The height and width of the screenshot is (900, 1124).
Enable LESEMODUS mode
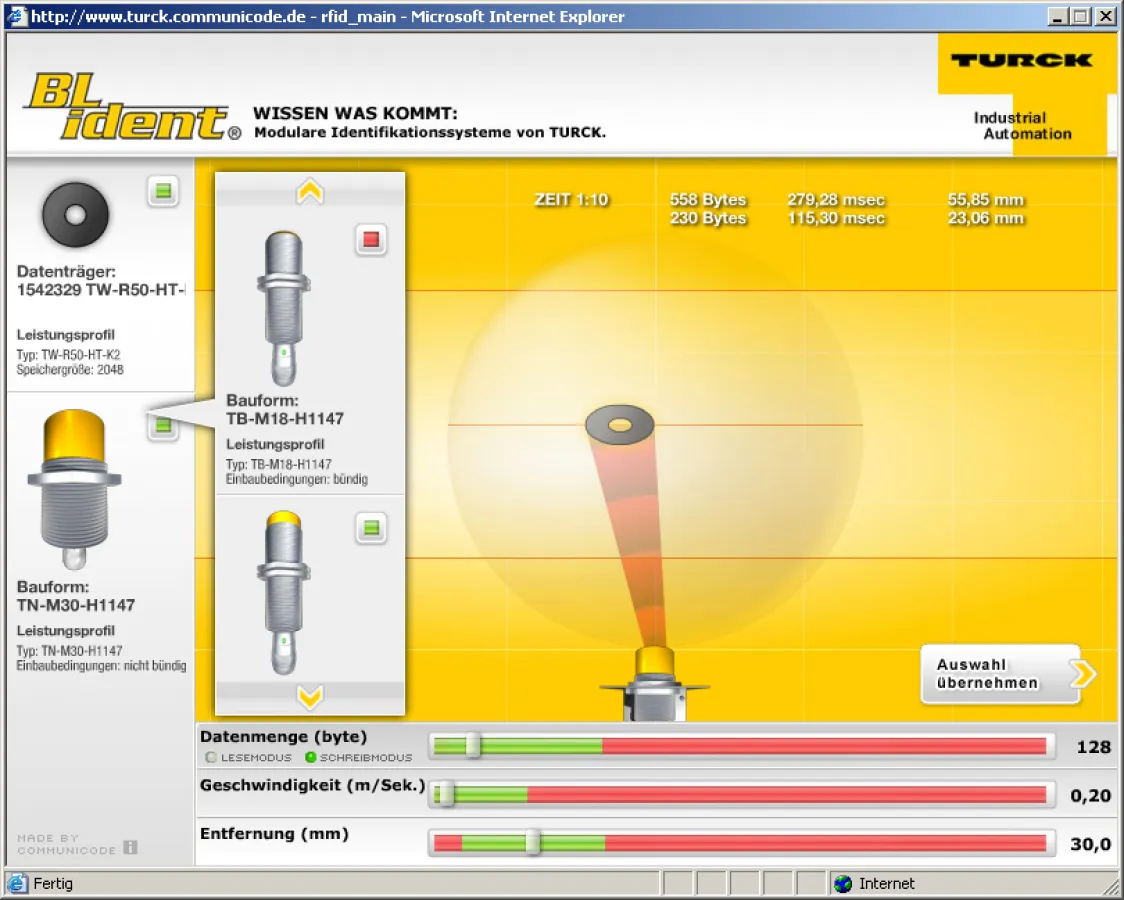coord(211,757)
